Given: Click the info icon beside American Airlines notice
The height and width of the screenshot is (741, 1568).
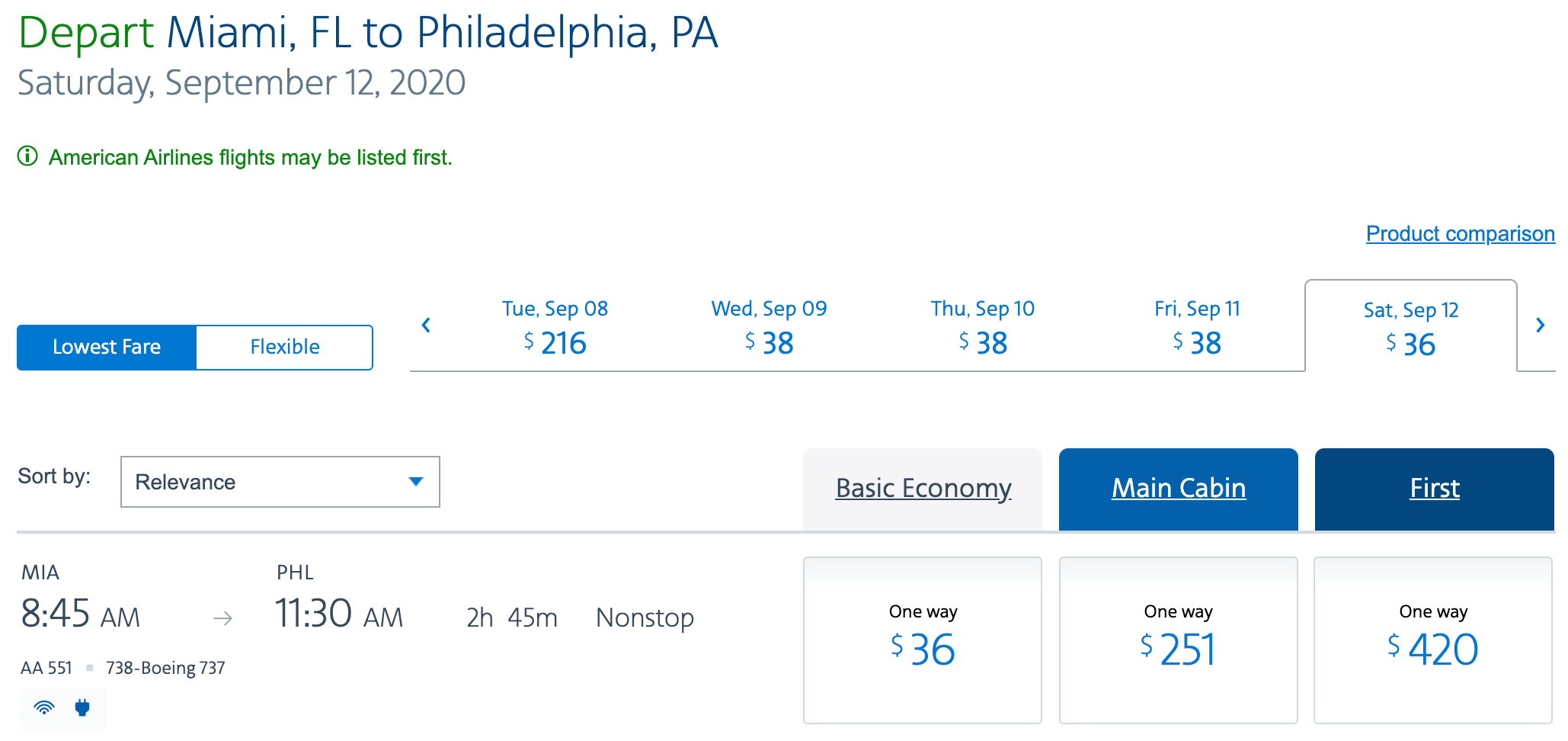Looking at the screenshot, I should click(27, 156).
